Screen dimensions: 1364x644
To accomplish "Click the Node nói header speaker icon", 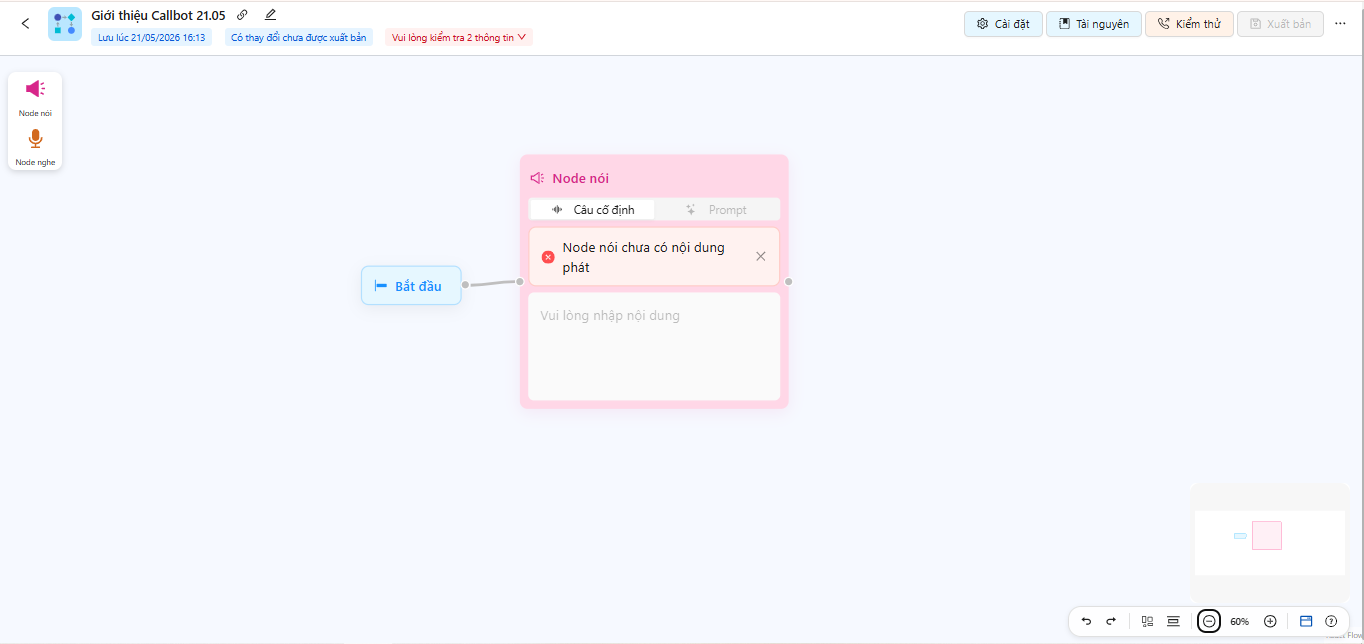I will click(x=537, y=178).
